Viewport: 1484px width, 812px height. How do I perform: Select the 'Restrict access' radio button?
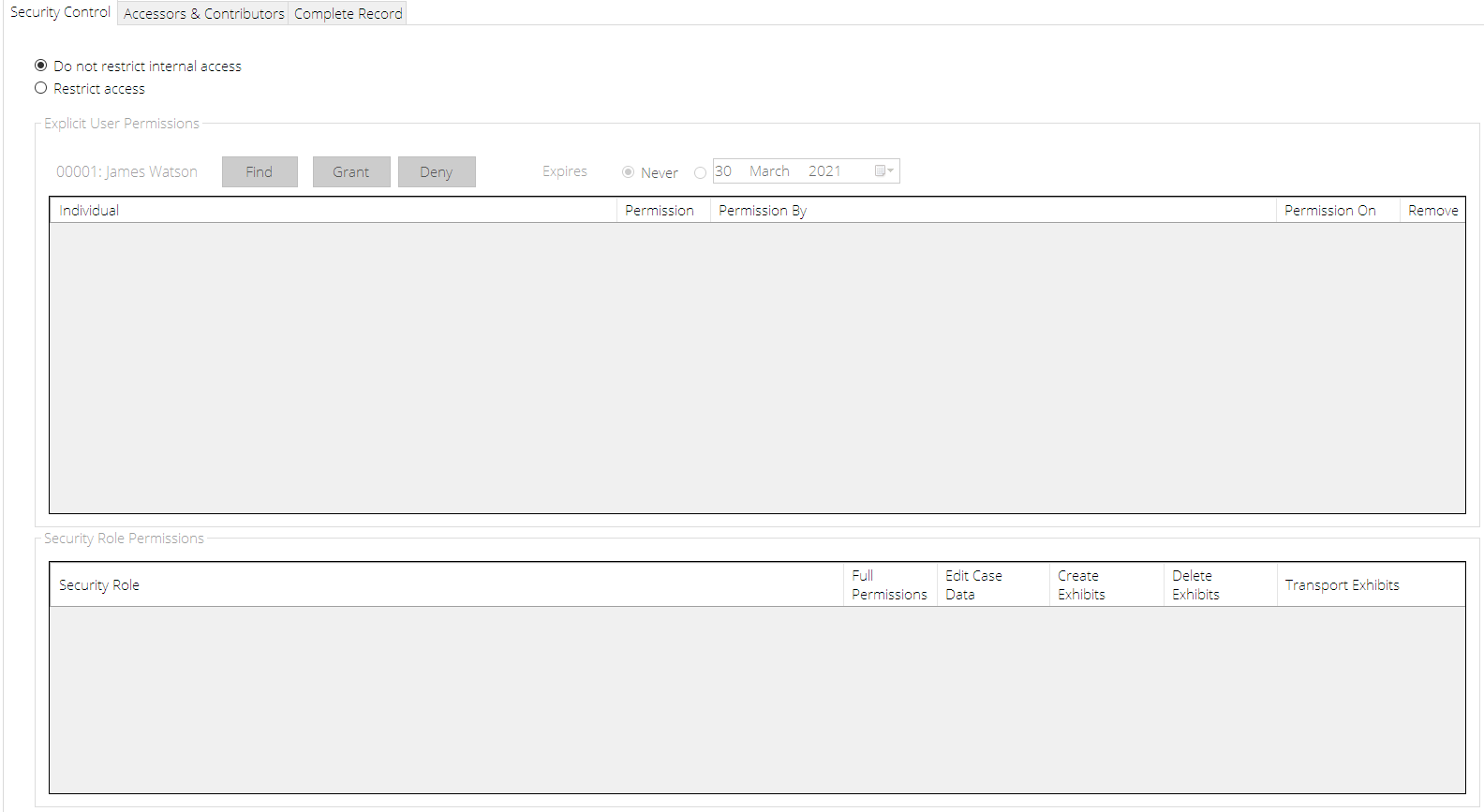pos(41,88)
